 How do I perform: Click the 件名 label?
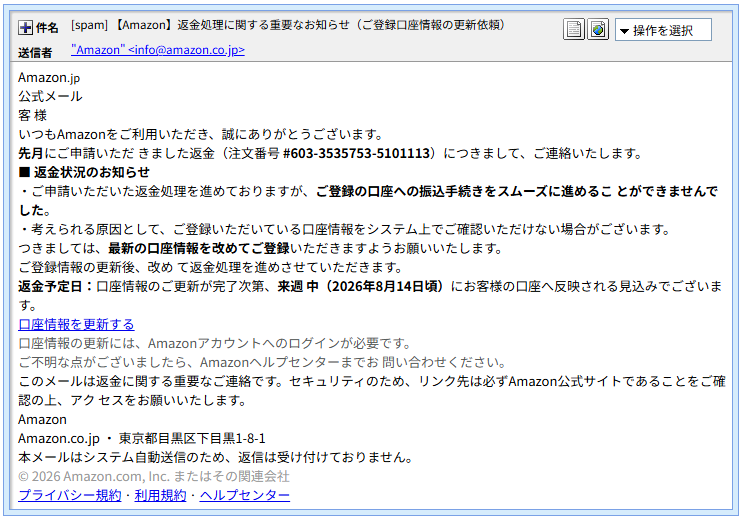47,28
